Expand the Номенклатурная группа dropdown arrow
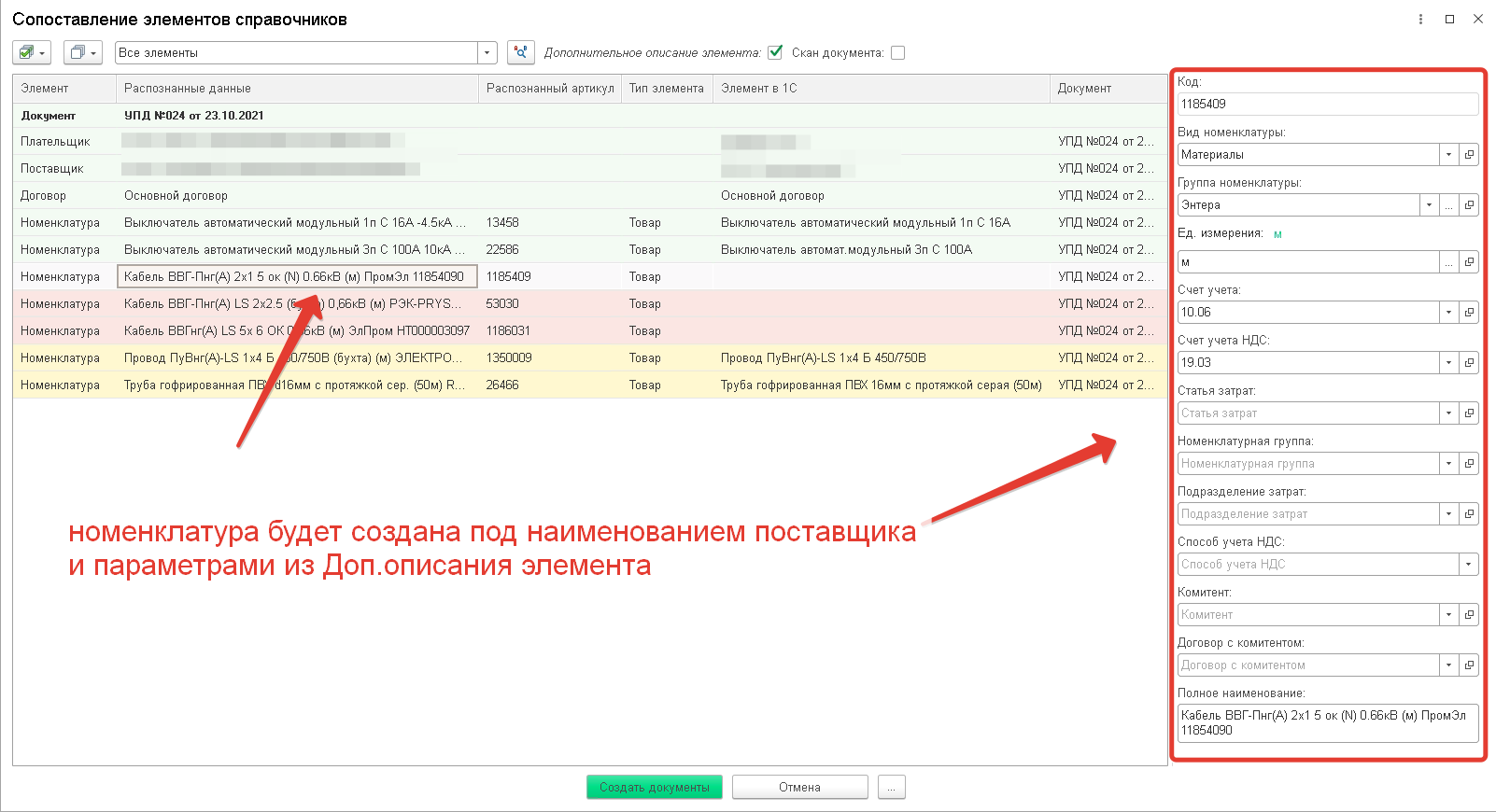This screenshot has height=812, width=1496. tap(1448, 464)
